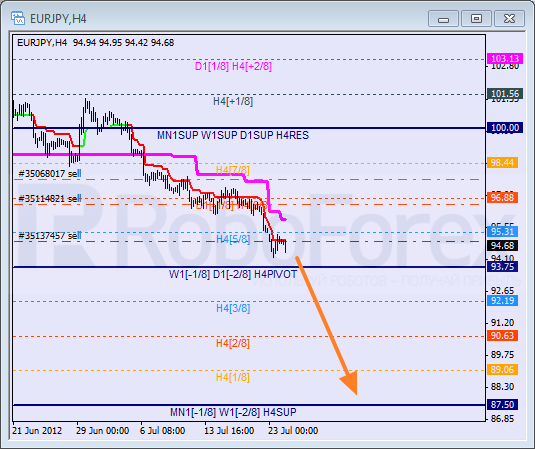Close the EURJPY,H4 chart window
Screen dimensions: 535x449
tap(509, 18)
